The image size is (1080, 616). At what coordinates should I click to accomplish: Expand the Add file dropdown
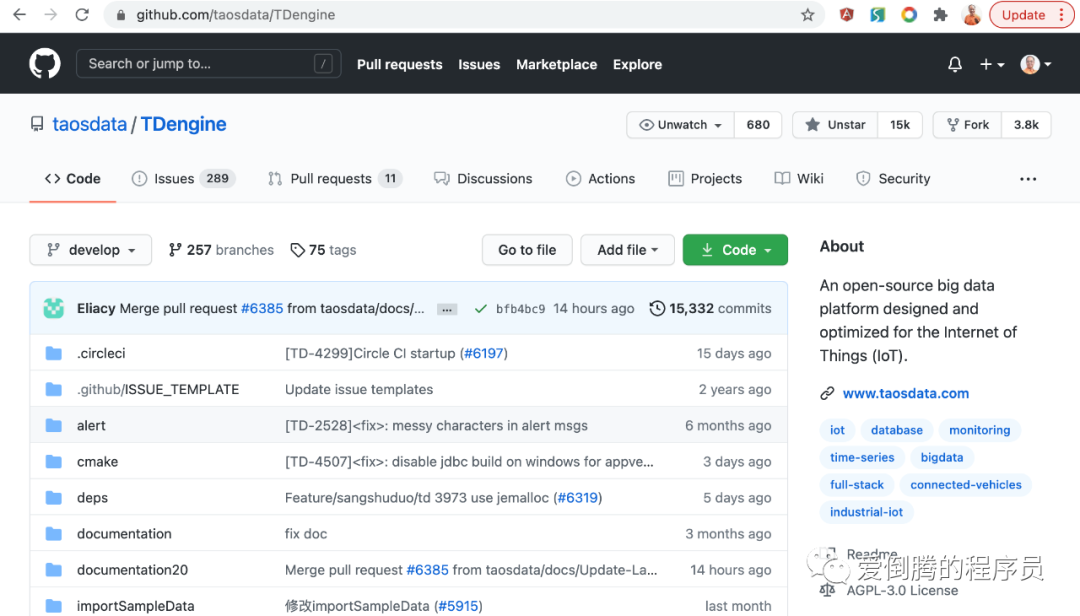(x=627, y=250)
